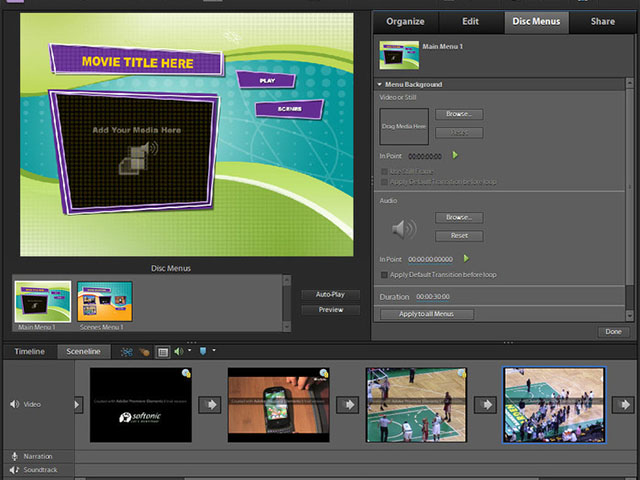Open dropdown arrow next to marker icon
The height and width of the screenshot is (480, 640).
[213, 352]
